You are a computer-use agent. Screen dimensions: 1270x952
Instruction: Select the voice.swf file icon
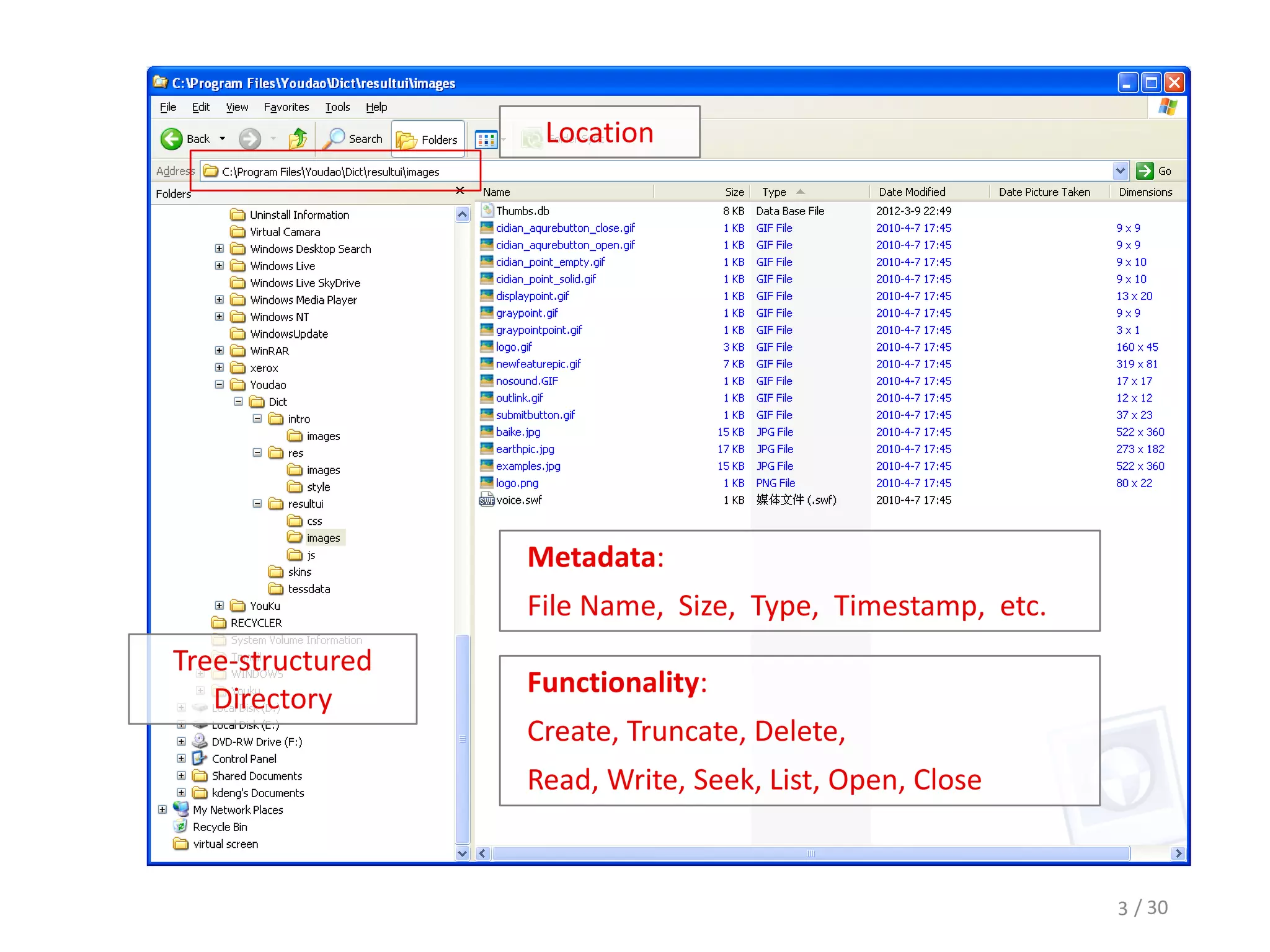[x=486, y=500]
